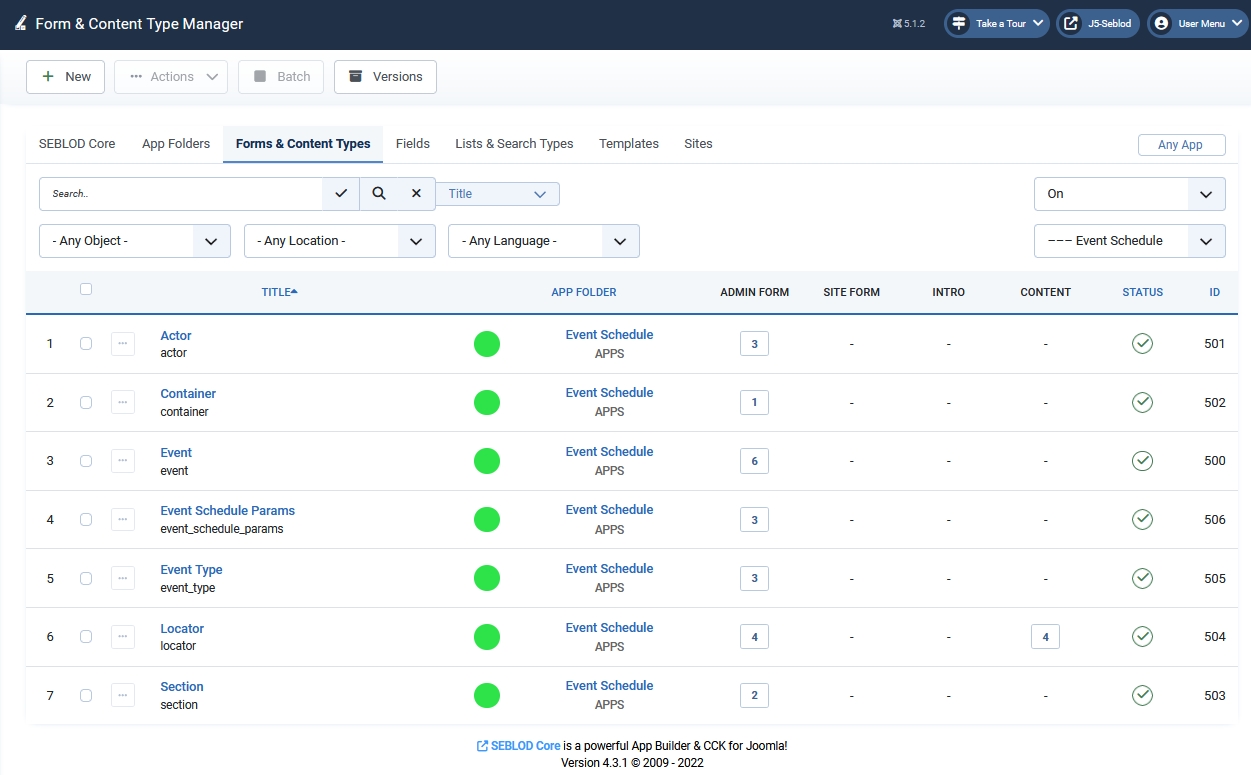Switch to the Fields tab
Image resolution: width=1251 pixels, height=775 pixels.
(412, 144)
